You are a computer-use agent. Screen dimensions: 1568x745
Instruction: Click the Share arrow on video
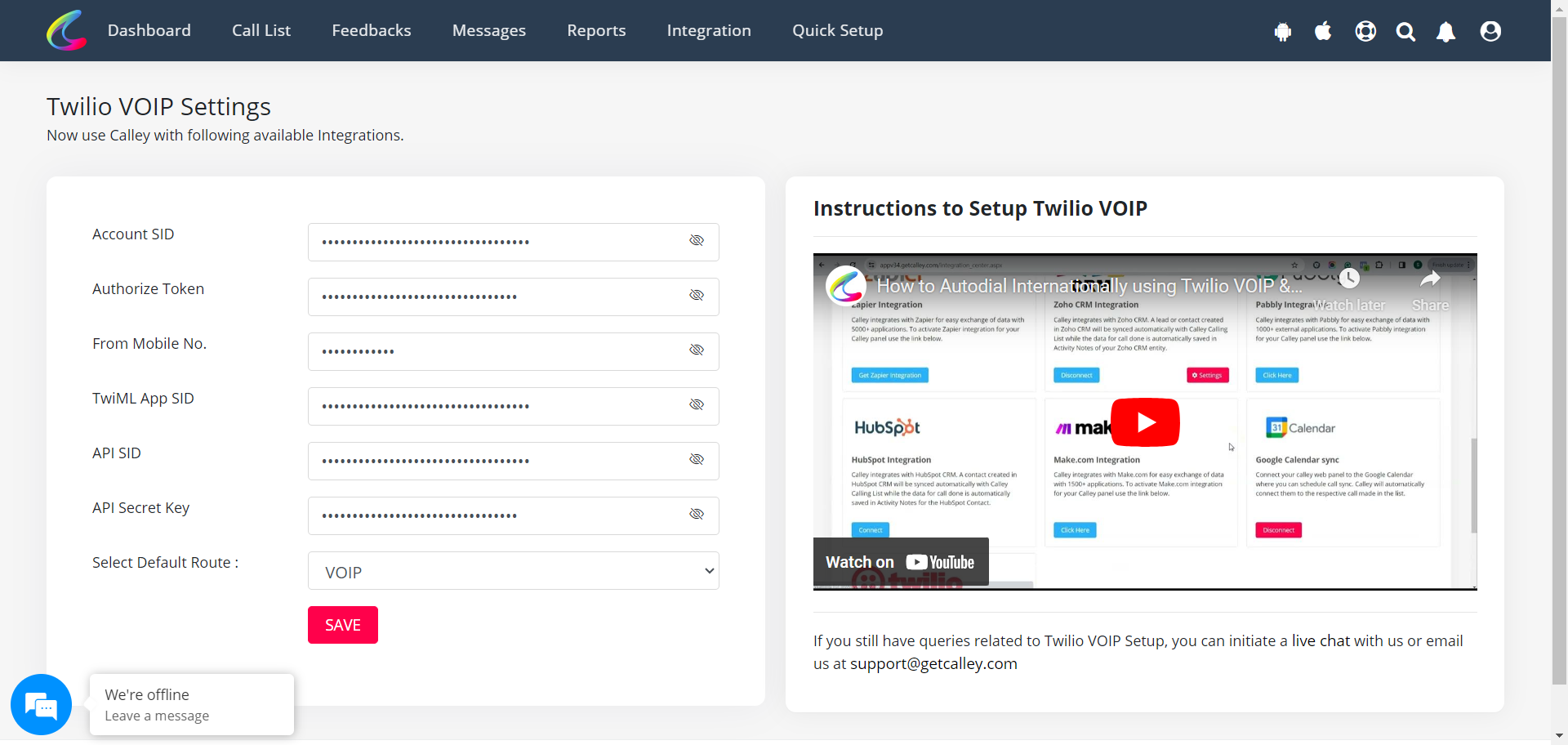pyautogui.click(x=1430, y=280)
